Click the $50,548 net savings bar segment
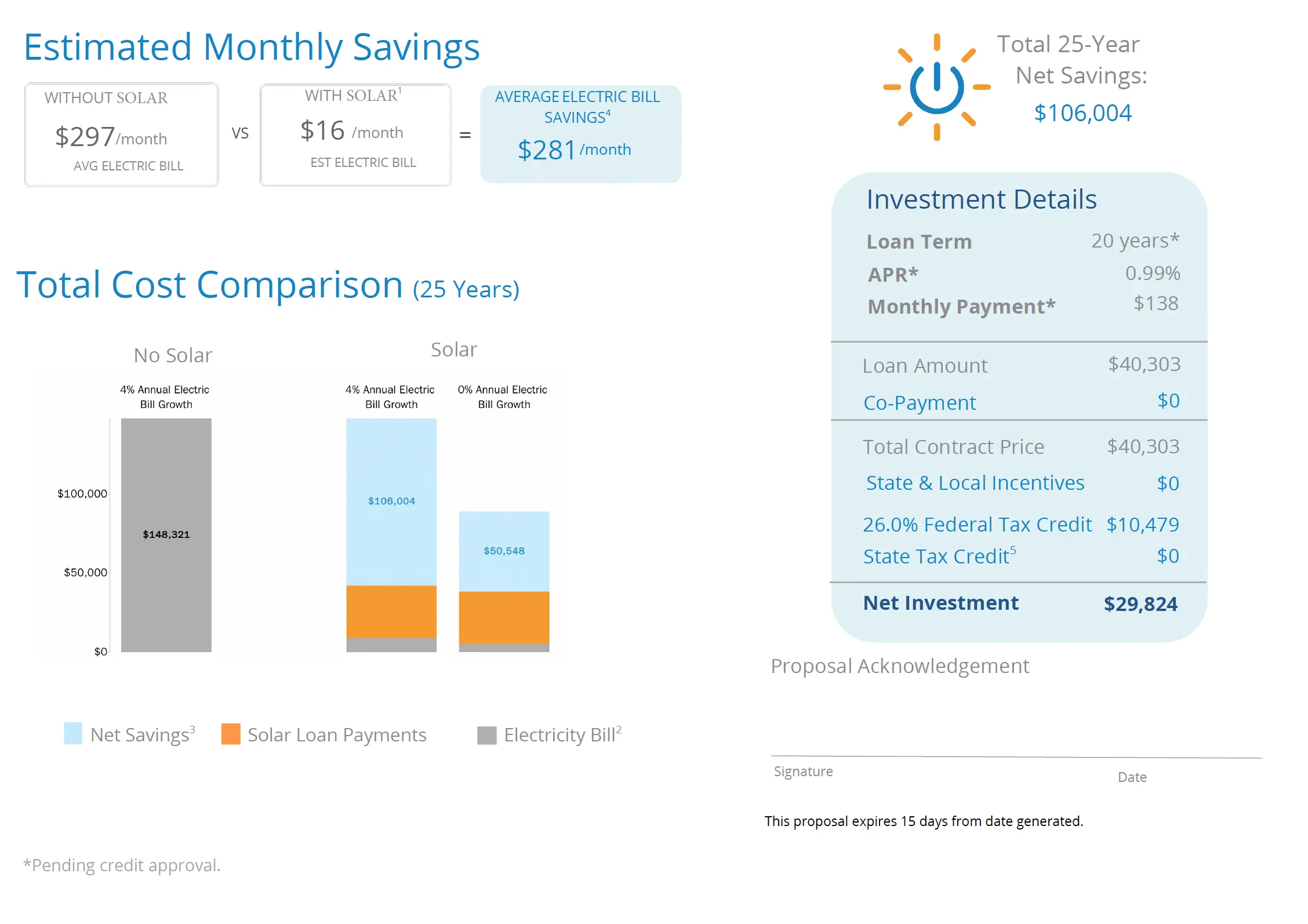The width and height of the screenshot is (1308, 924). coord(504,551)
